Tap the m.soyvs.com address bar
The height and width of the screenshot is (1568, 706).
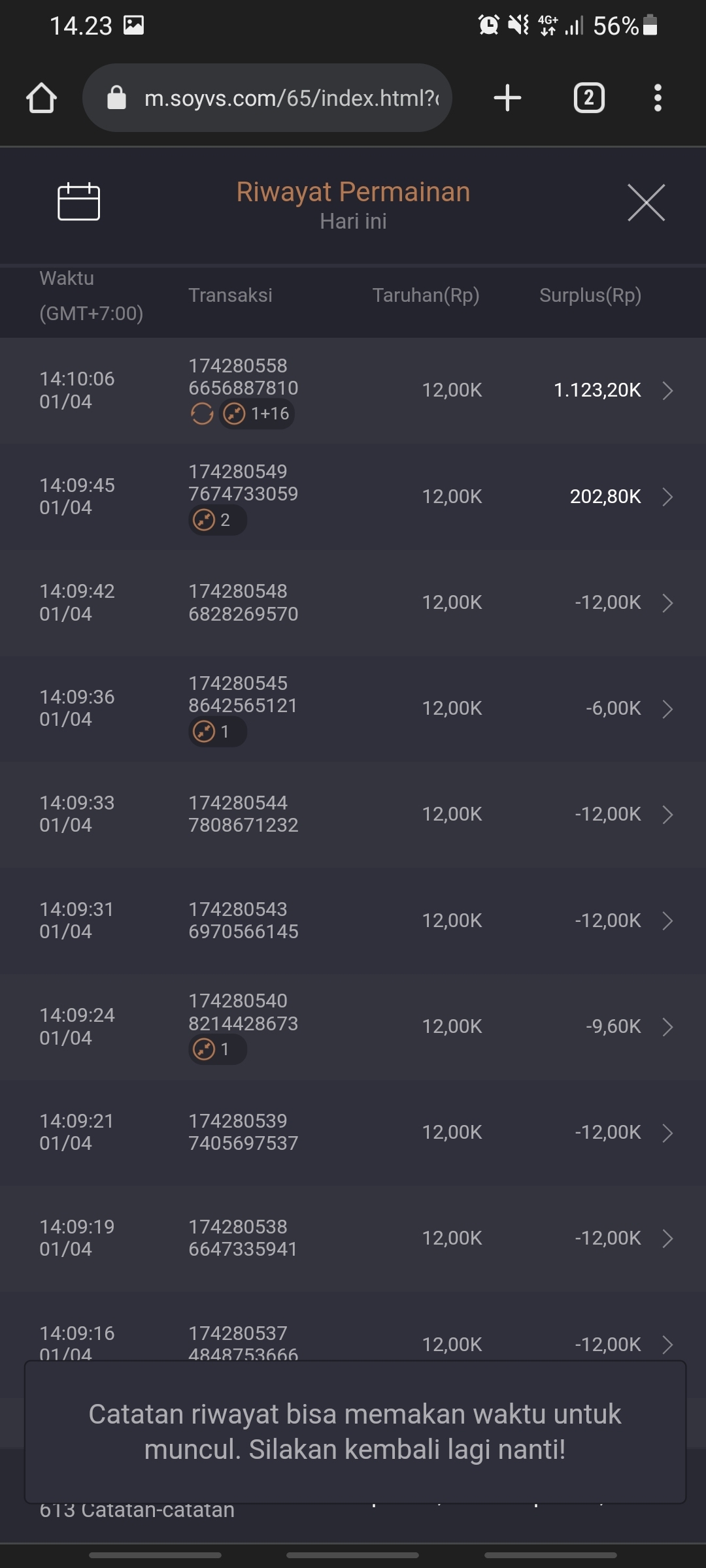point(291,99)
